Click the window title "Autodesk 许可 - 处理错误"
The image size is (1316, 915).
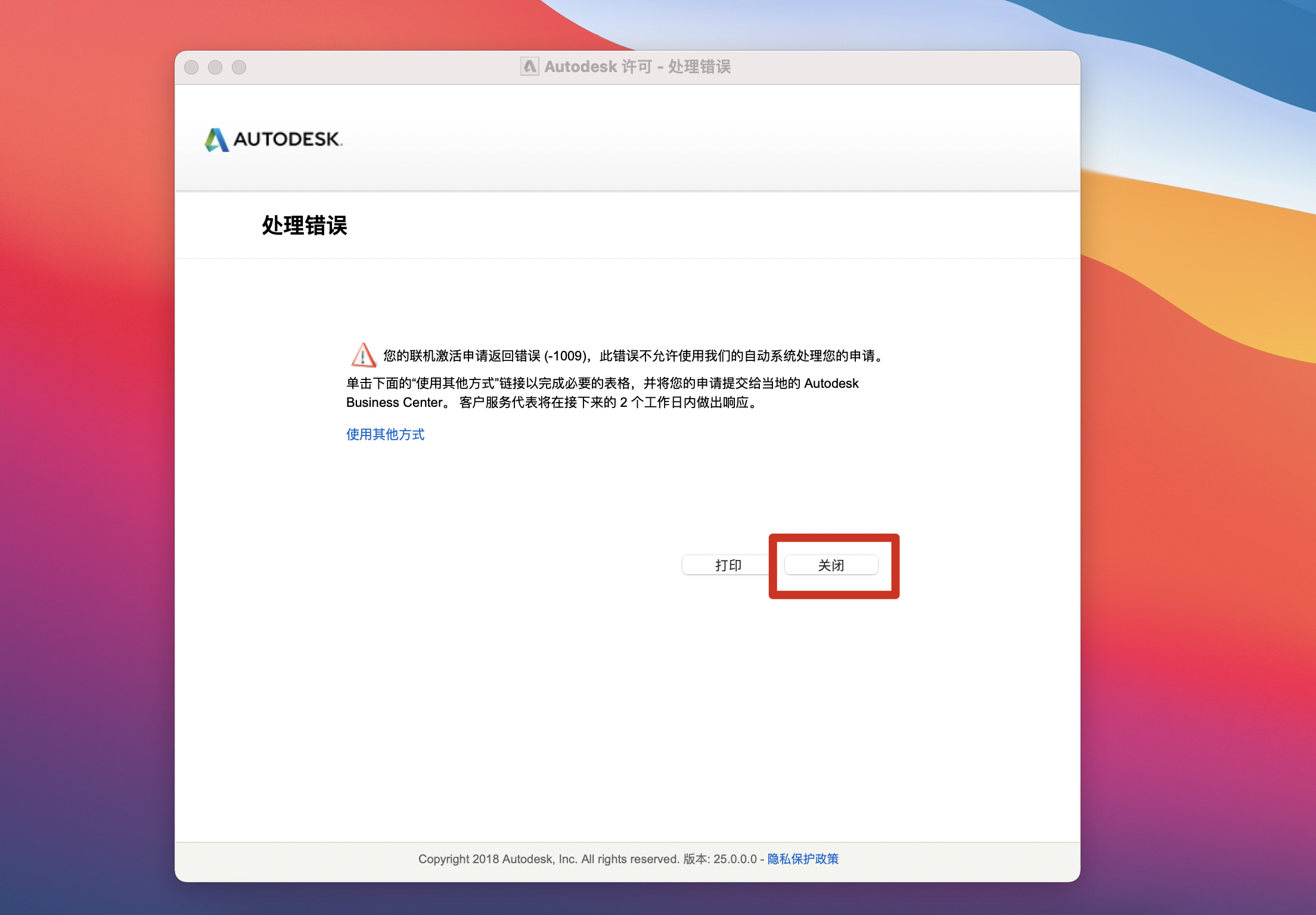coord(637,67)
